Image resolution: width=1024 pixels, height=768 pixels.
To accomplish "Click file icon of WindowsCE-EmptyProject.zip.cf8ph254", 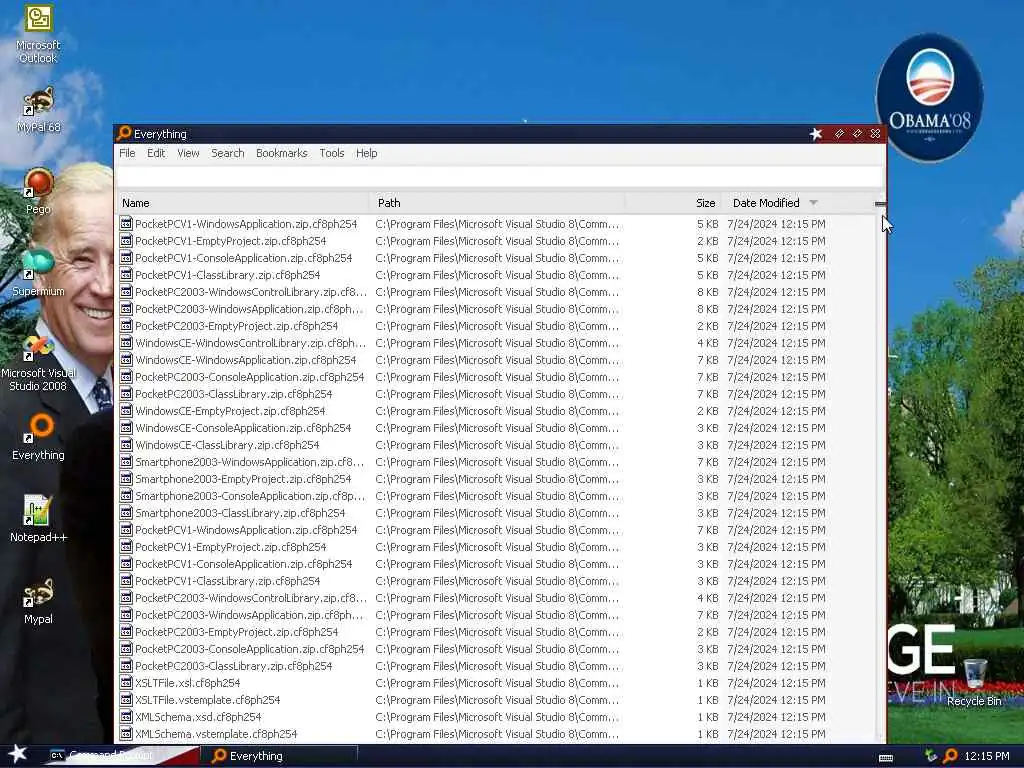I will [126, 411].
